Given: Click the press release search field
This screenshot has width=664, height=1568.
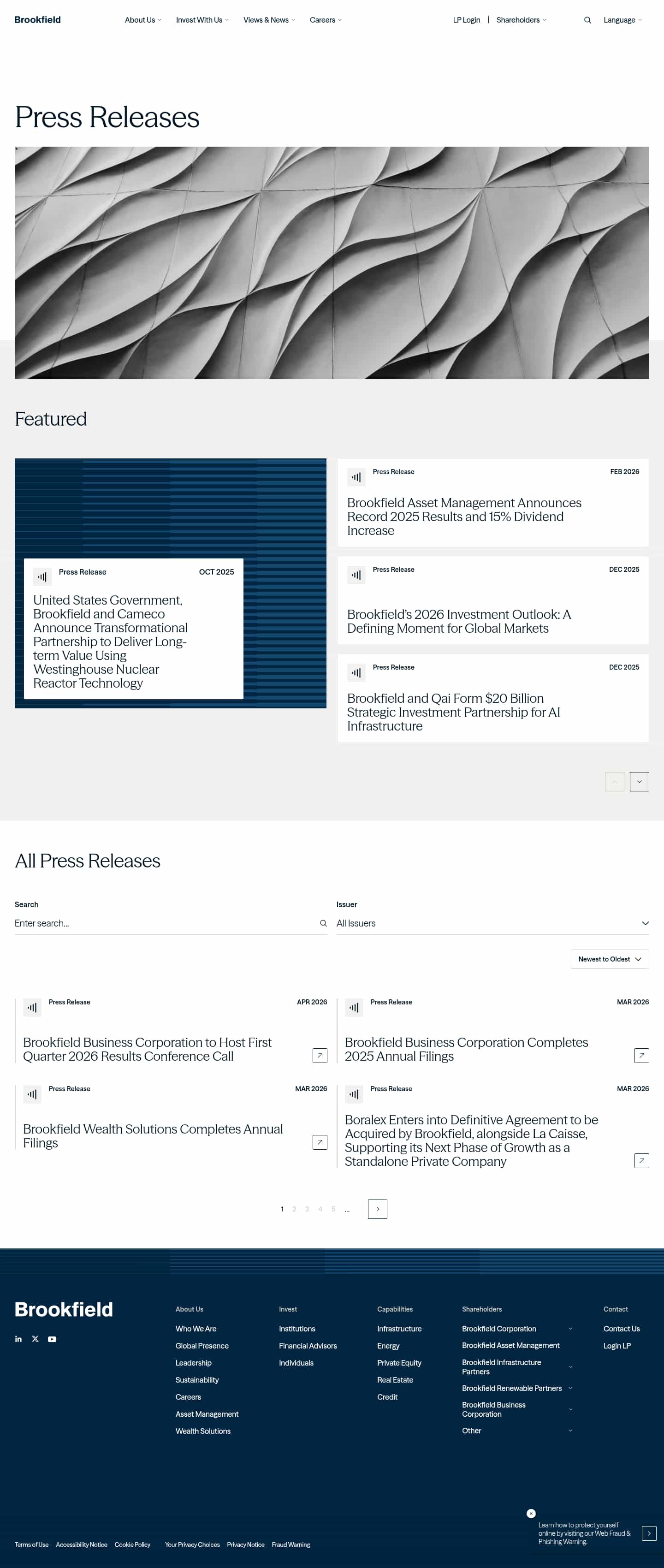Looking at the screenshot, I should (x=164, y=923).
